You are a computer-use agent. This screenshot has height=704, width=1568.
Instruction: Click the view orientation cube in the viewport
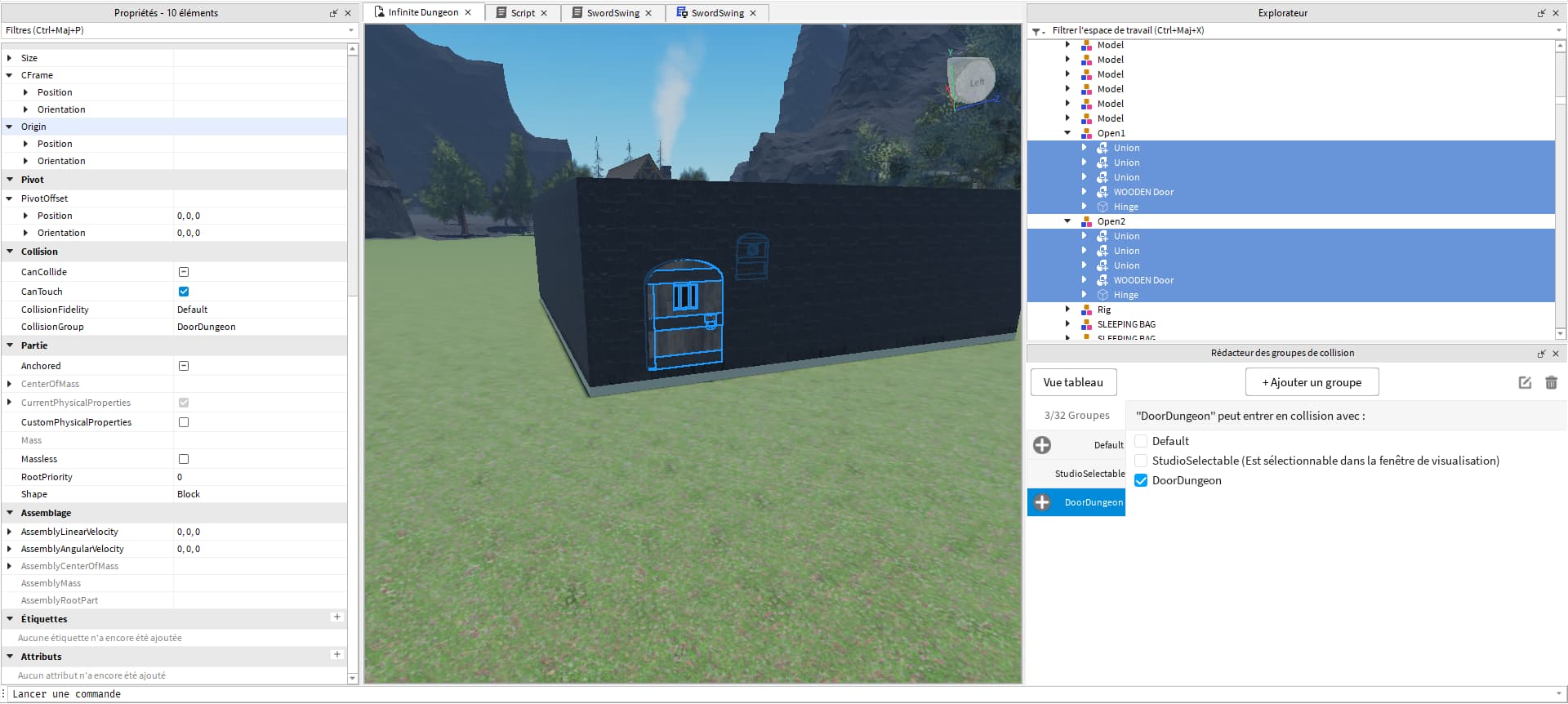(973, 80)
